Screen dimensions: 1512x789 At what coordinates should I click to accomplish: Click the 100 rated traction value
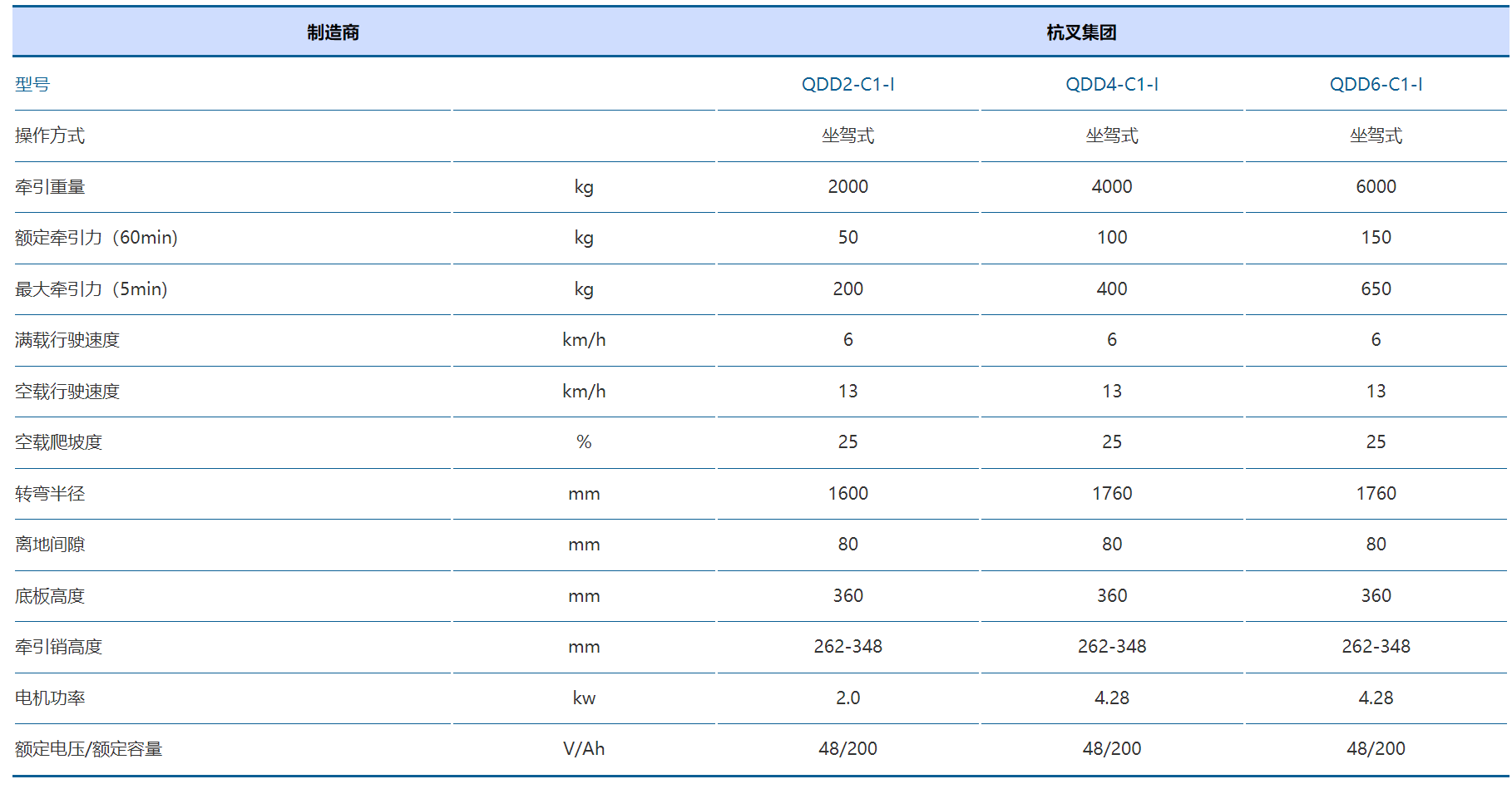[1112, 238]
